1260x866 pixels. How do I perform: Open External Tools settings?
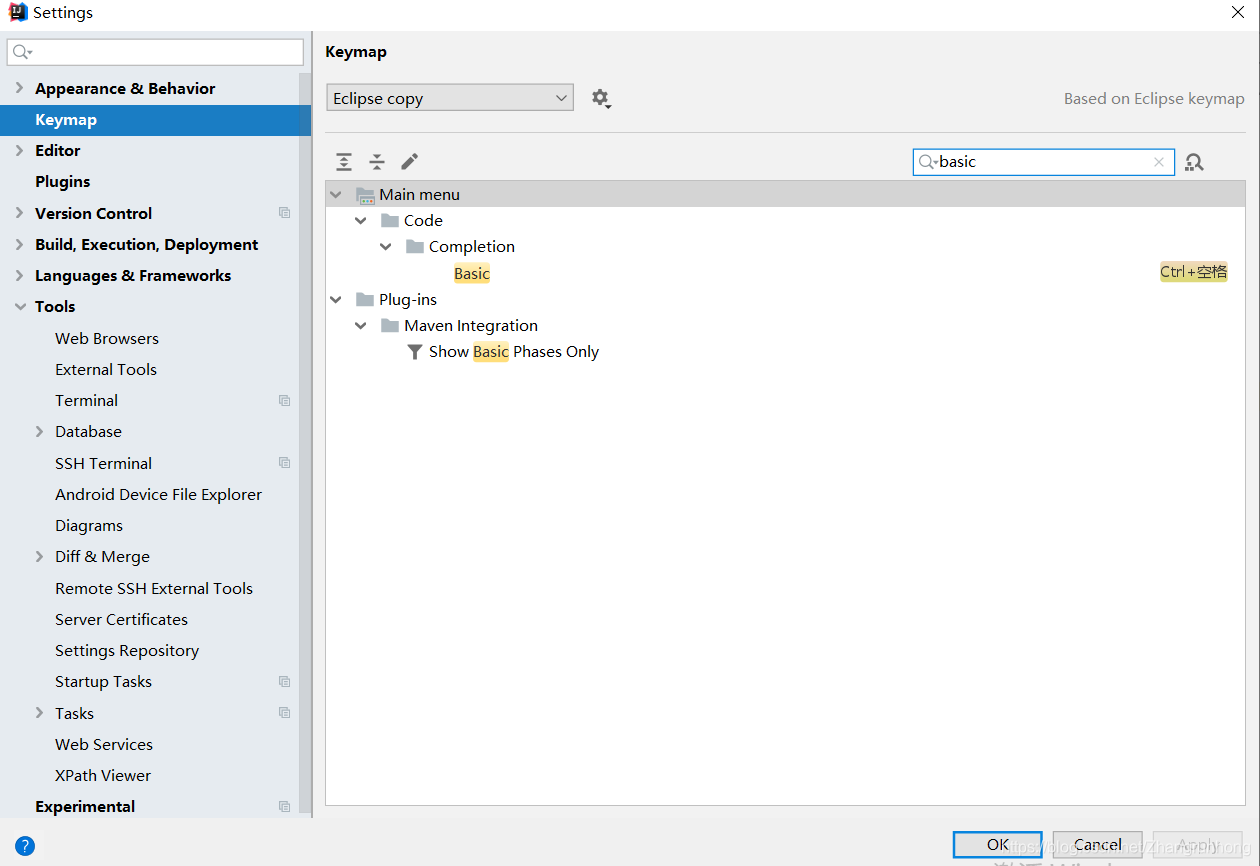106,369
